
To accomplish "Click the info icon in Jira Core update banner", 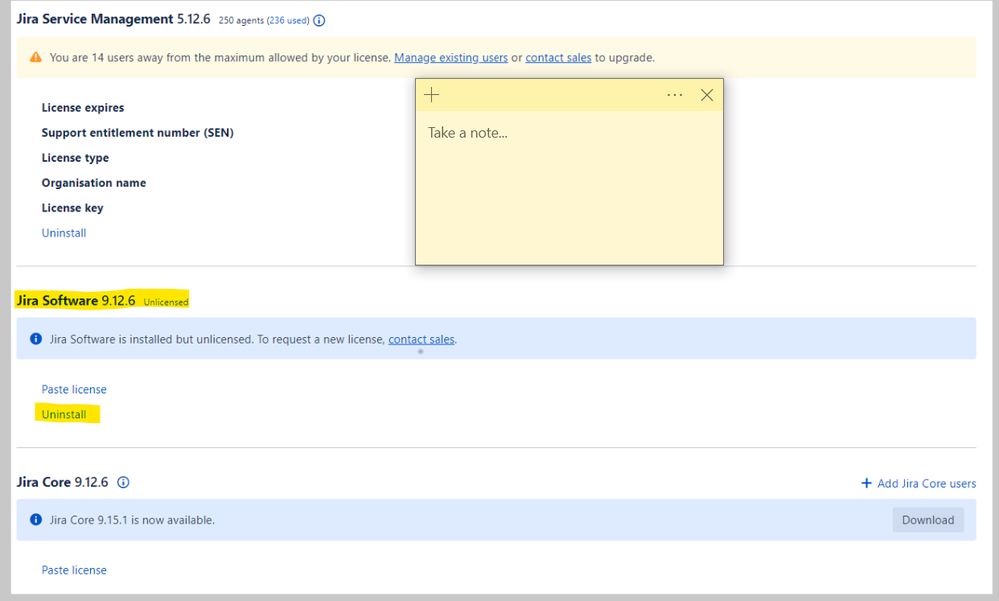I will click(x=36, y=519).
